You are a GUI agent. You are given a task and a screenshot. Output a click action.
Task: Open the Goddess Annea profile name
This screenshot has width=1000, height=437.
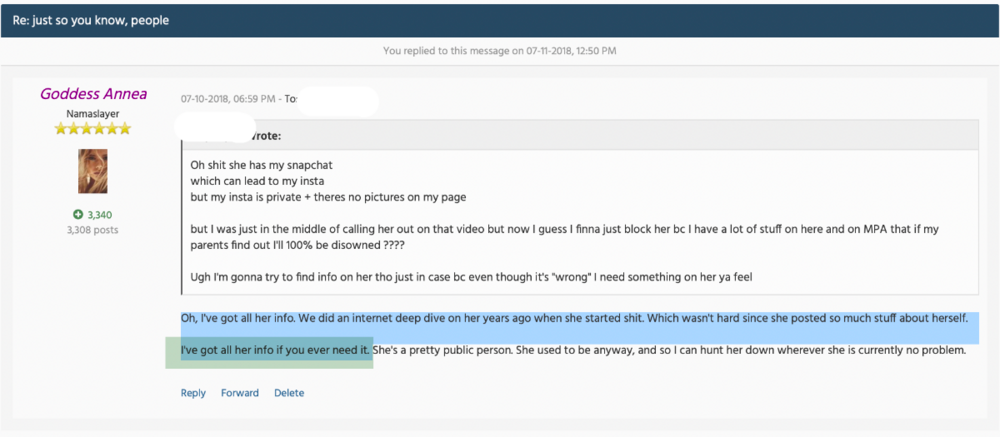pyautogui.click(x=93, y=94)
